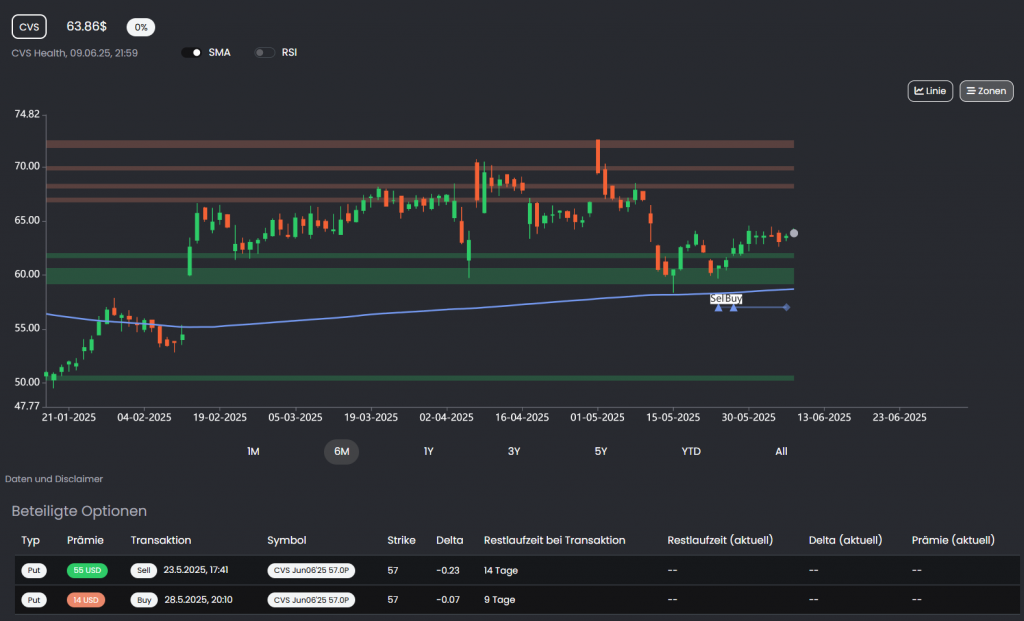Click CVS Jun06'25 57.0P symbol in Sell row
The image size is (1024, 621).
pyautogui.click(x=311, y=570)
